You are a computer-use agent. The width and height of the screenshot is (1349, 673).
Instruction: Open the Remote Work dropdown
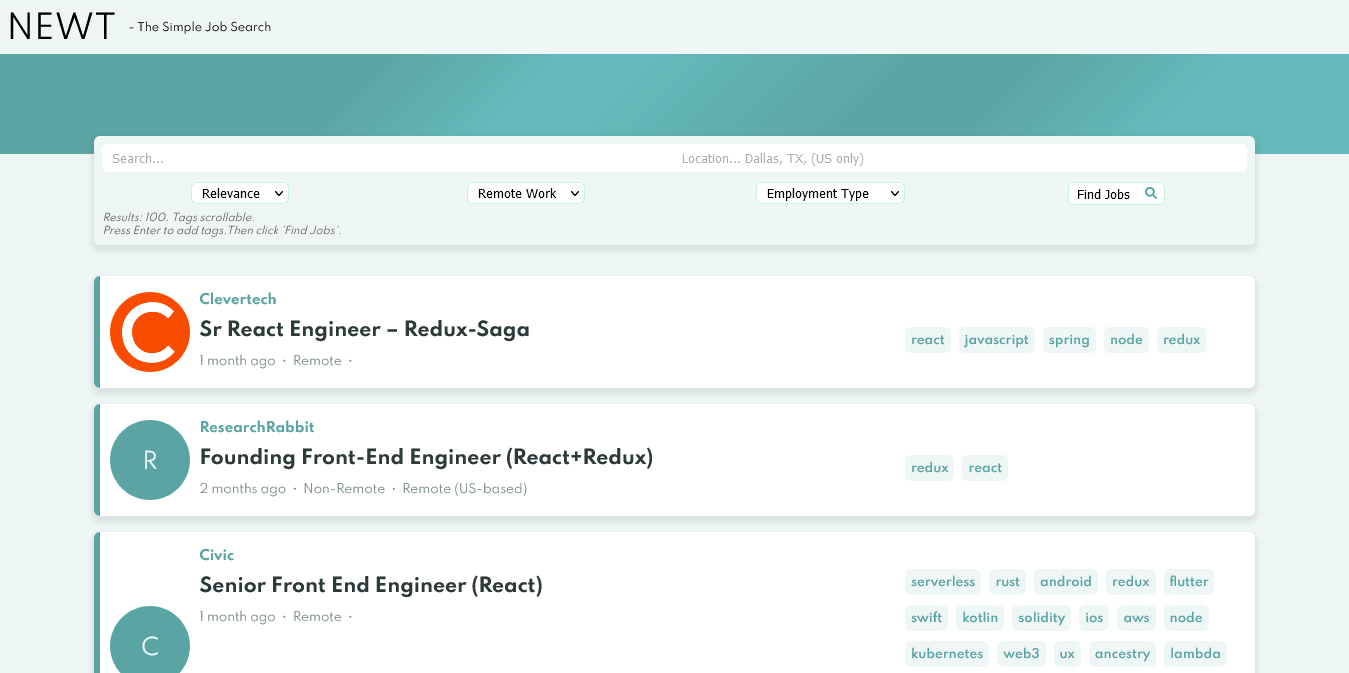[x=526, y=193]
